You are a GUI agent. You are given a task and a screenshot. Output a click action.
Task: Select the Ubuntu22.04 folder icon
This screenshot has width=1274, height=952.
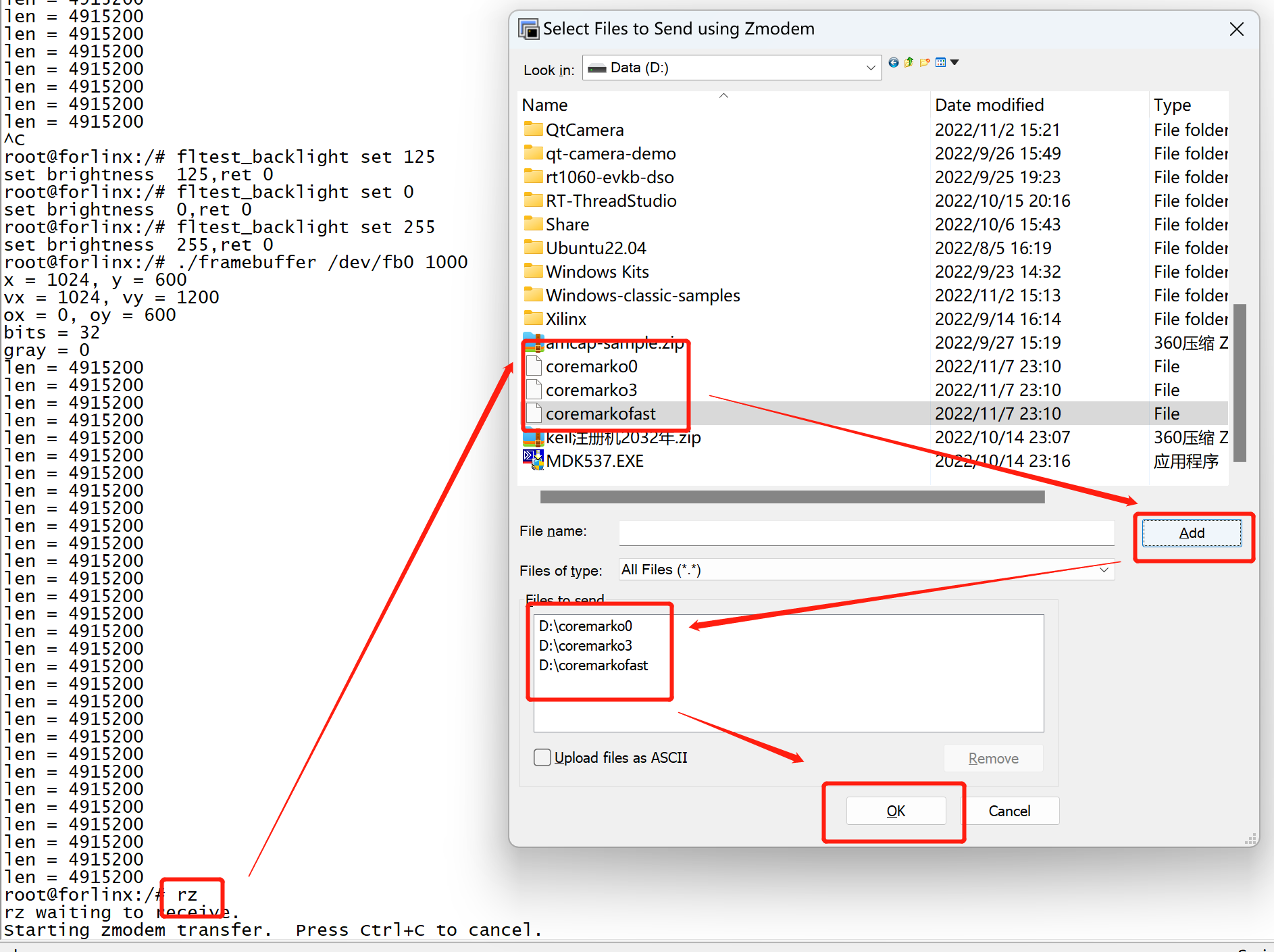(x=534, y=247)
